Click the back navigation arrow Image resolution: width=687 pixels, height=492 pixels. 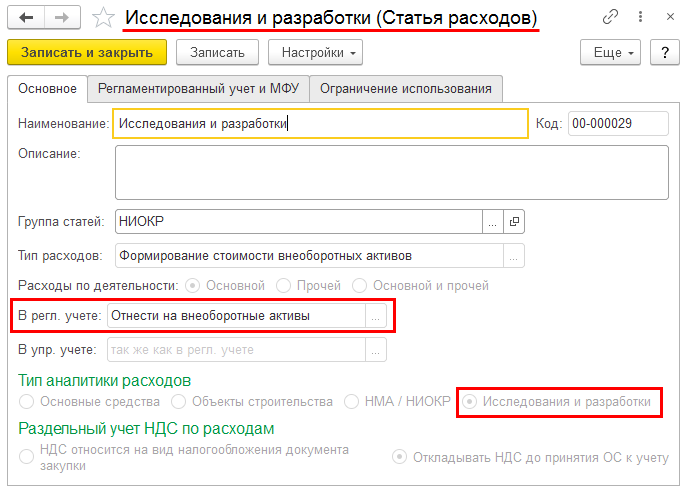(26, 18)
